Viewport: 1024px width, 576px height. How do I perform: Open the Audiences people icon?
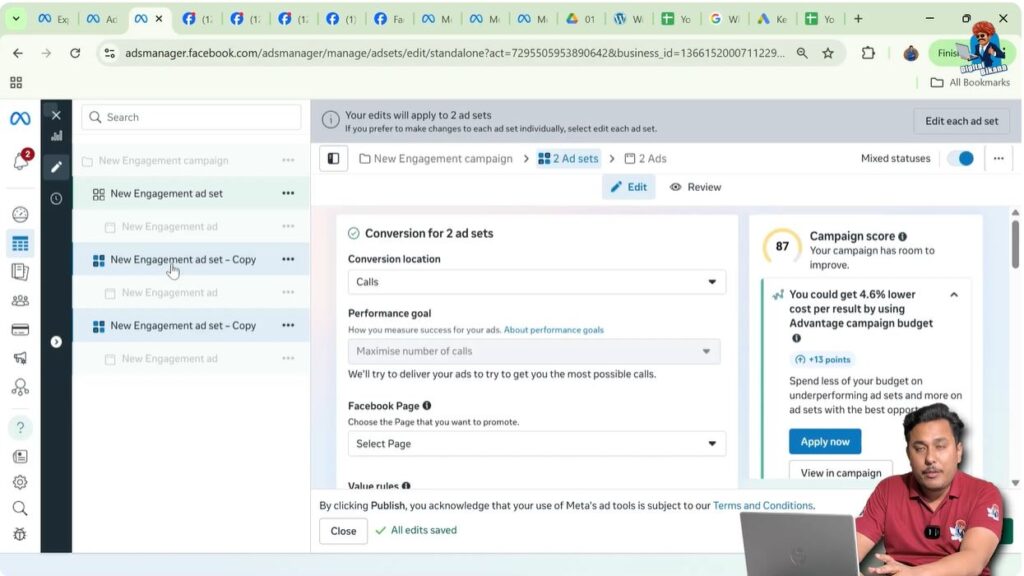pos(20,299)
